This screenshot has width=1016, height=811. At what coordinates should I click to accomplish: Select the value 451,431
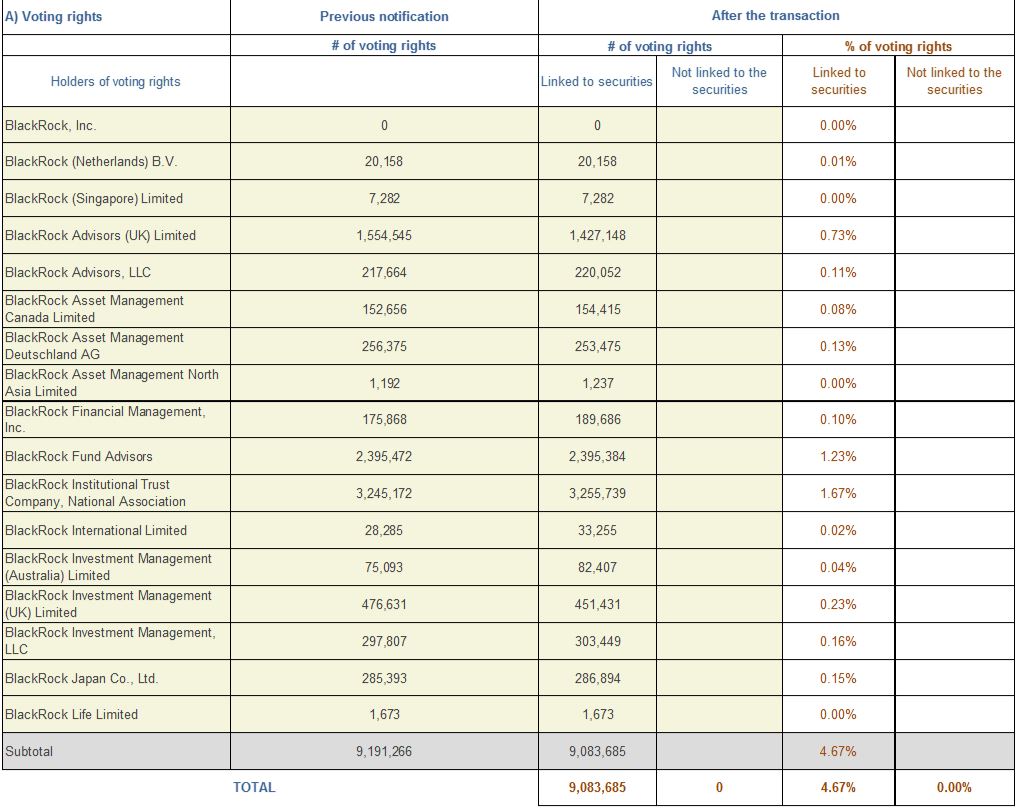click(597, 604)
